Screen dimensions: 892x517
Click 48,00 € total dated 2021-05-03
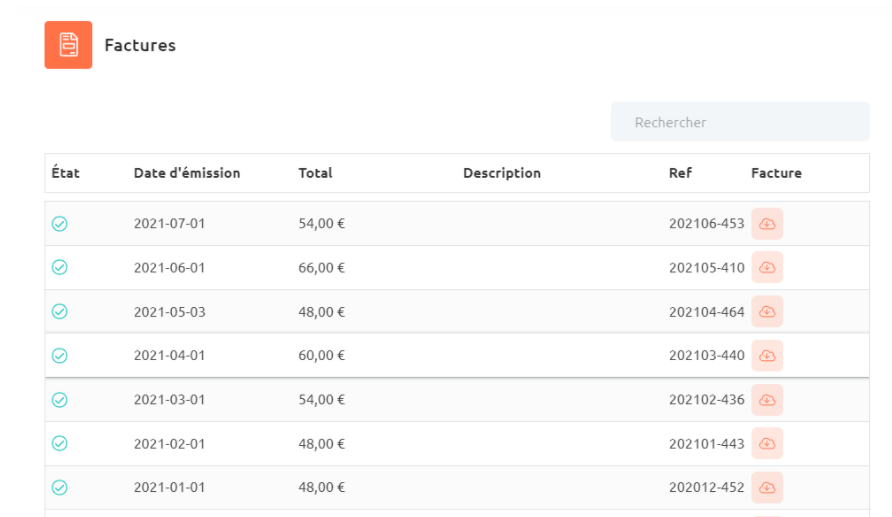click(x=321, y=312)
